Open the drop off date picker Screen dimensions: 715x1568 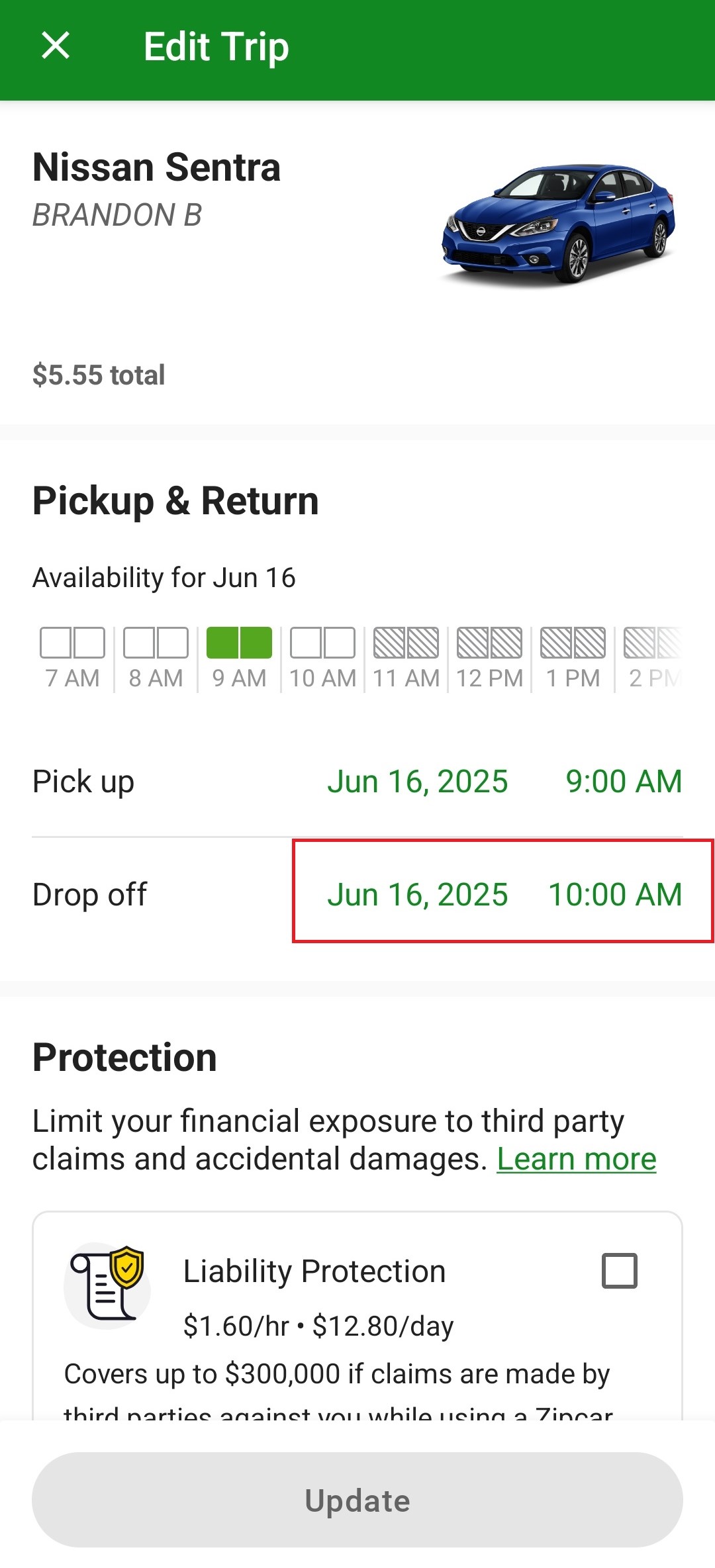418,895
